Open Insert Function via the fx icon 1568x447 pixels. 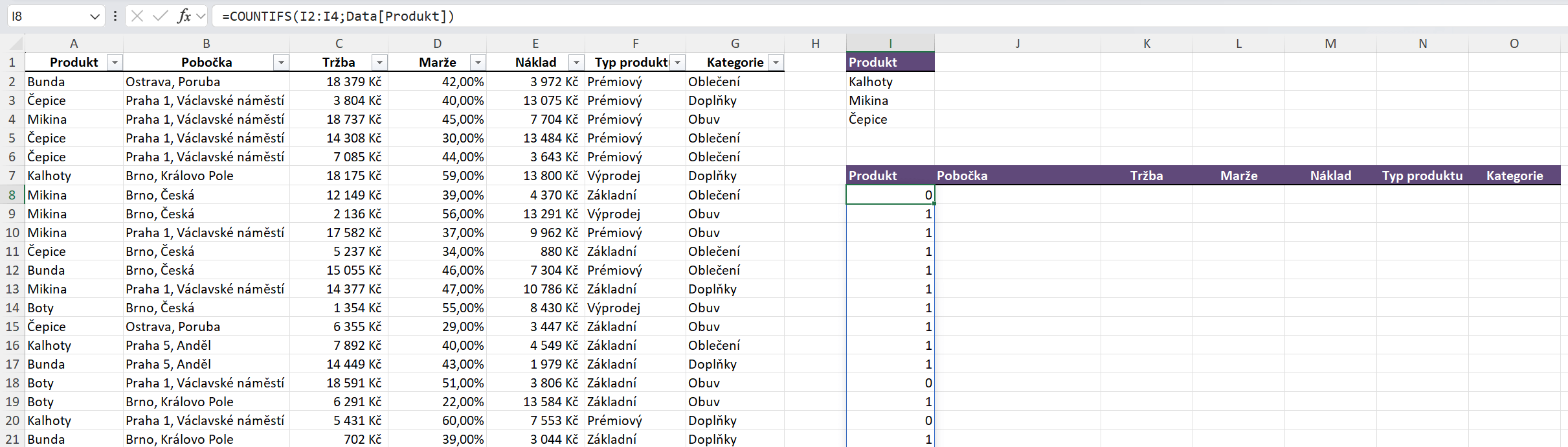pyautogui.click(x=184, y=16)
